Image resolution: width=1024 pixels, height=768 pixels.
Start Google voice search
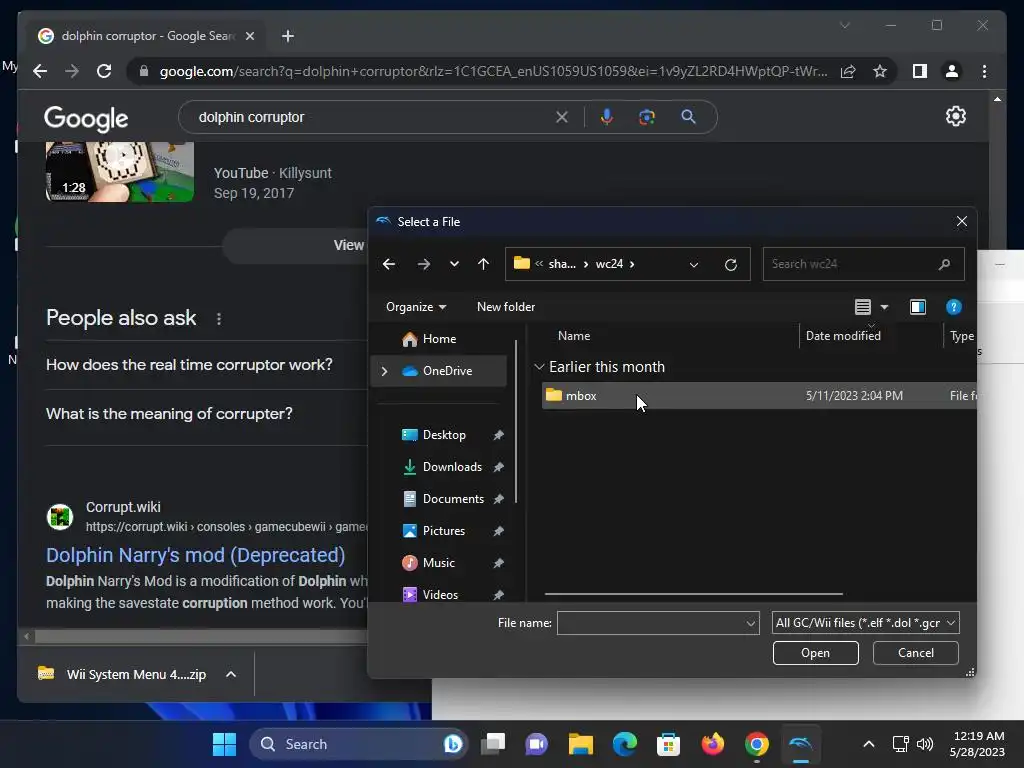coord(607,118)
